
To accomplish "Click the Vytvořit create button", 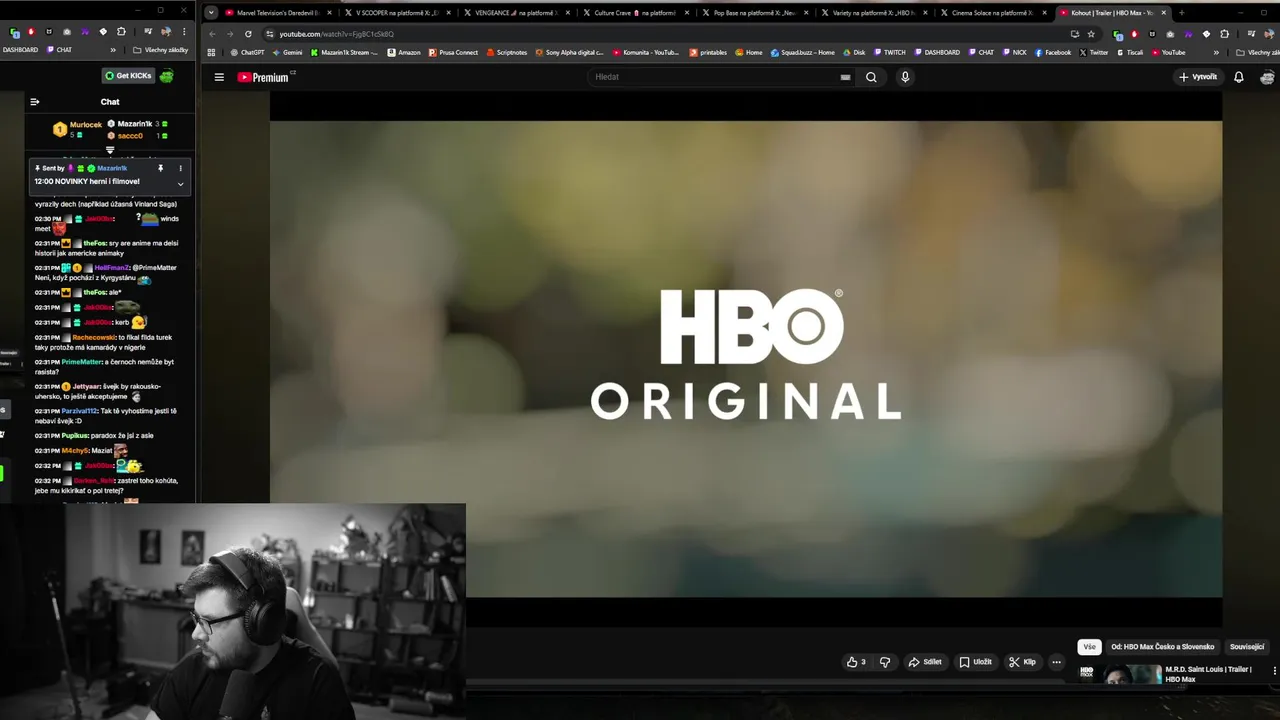I will [x=1197, y=77].
